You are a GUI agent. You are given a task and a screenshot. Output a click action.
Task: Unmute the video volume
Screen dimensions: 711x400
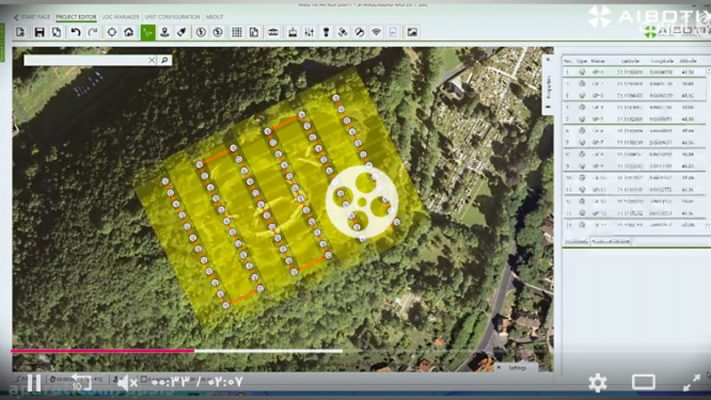[x=127, y=383]
